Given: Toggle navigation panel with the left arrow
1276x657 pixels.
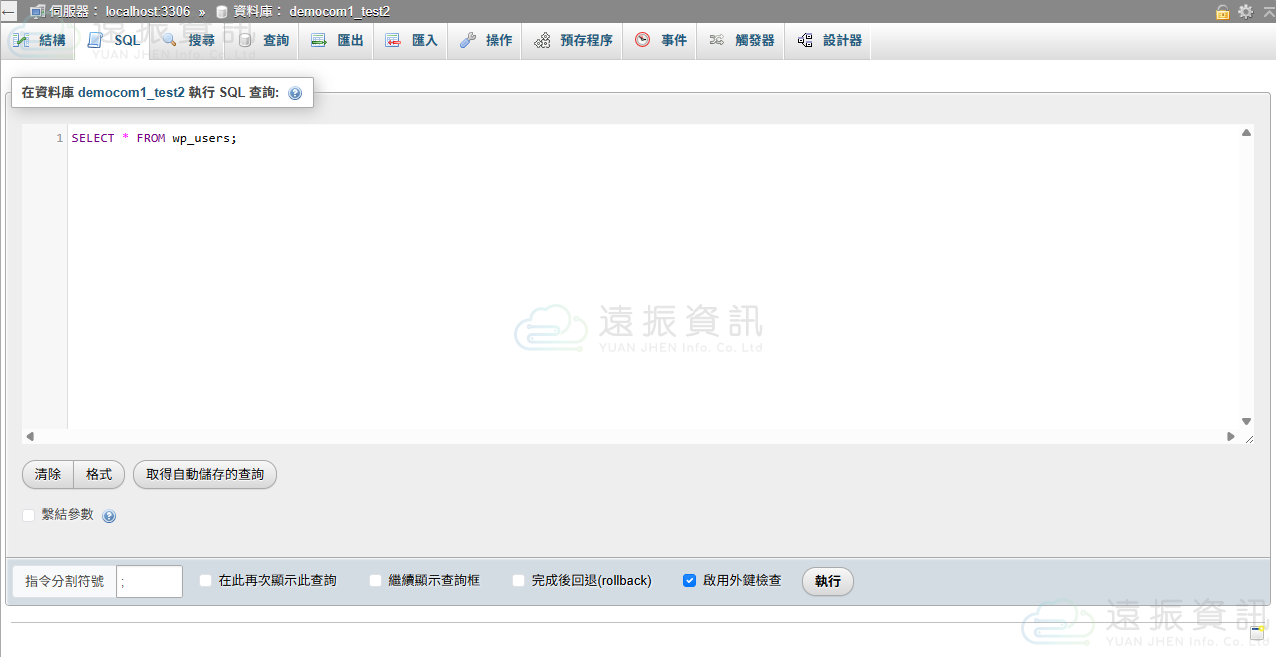Looking at the screenshot, I should pyautogui.click(x=8, y=11).
